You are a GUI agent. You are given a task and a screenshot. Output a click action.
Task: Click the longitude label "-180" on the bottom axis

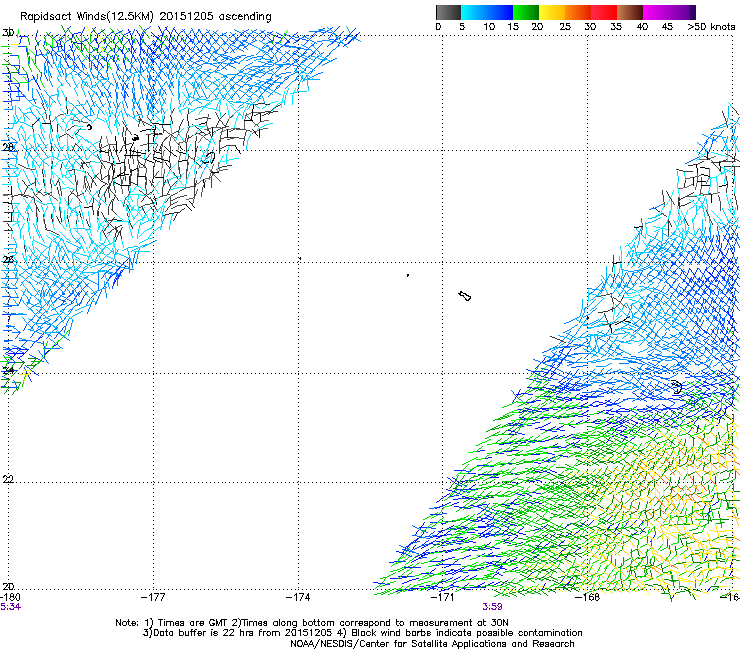pyautogui.click(x=10, y=597)
